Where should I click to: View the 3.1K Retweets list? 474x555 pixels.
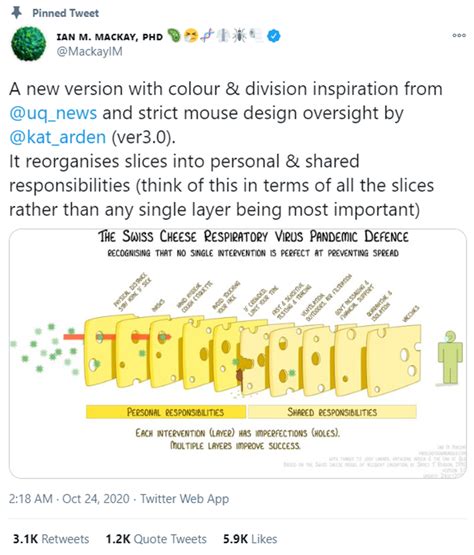[x=51, y=539]
